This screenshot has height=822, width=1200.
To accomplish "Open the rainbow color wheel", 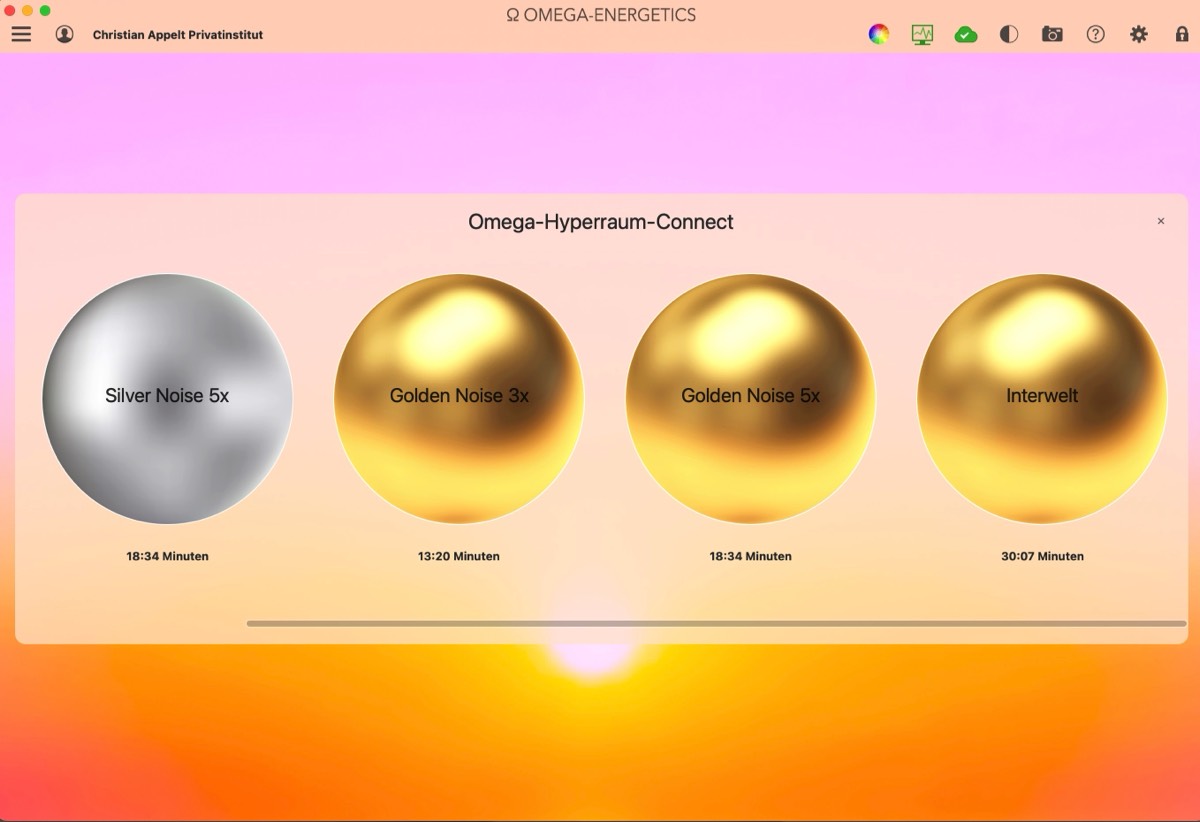I will pyautogui.click(x=878, y=34).
